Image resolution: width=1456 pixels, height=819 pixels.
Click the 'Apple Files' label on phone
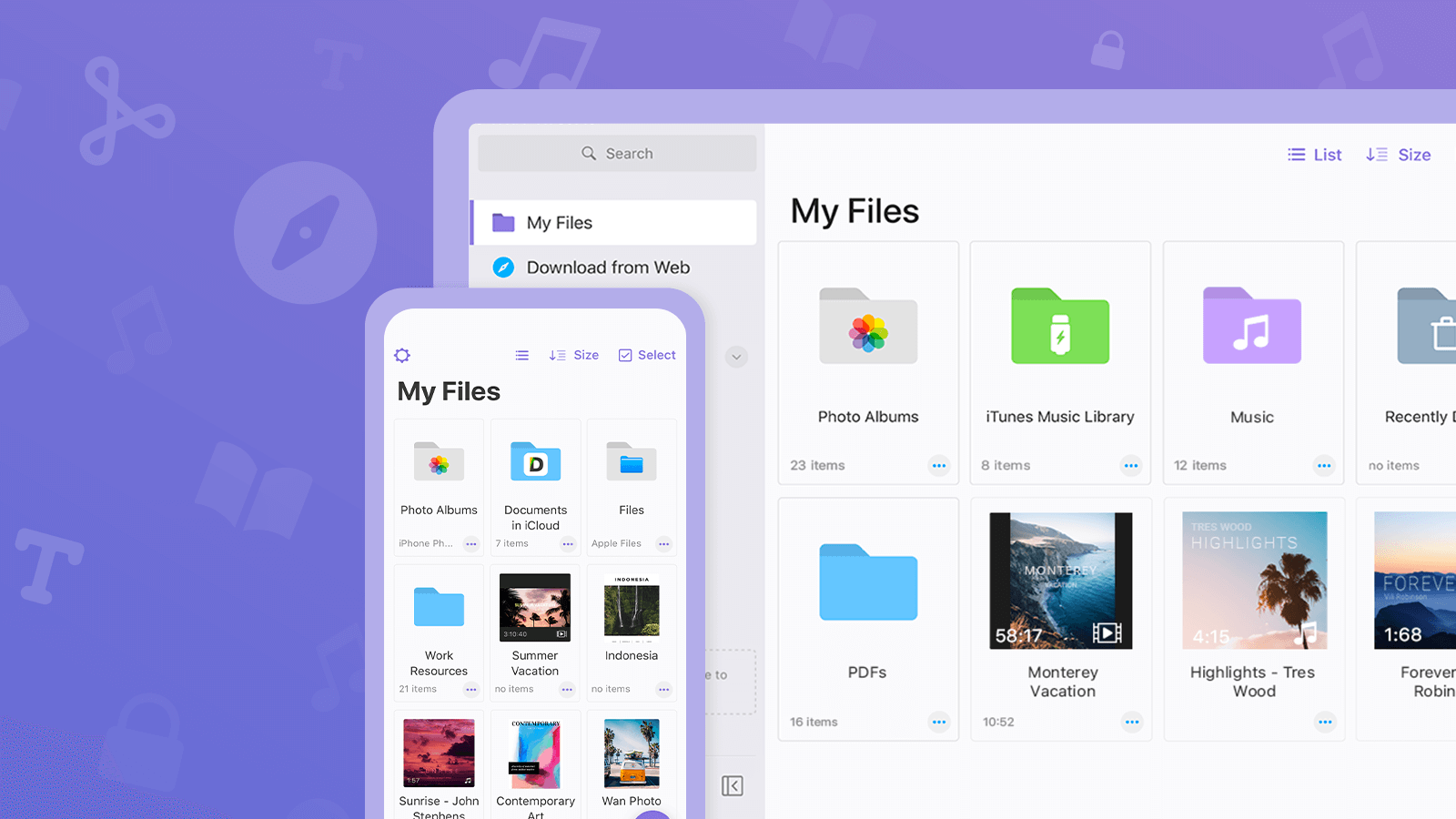tap(616, 543)
